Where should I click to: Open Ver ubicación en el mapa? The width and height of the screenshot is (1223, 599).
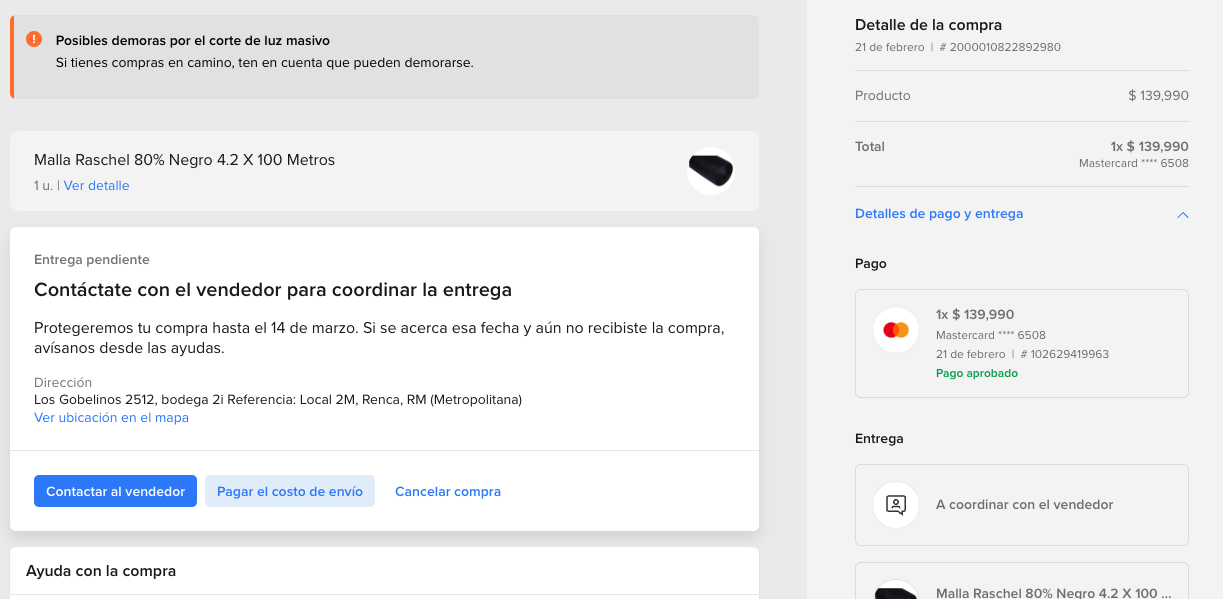[x=111, y=418]
